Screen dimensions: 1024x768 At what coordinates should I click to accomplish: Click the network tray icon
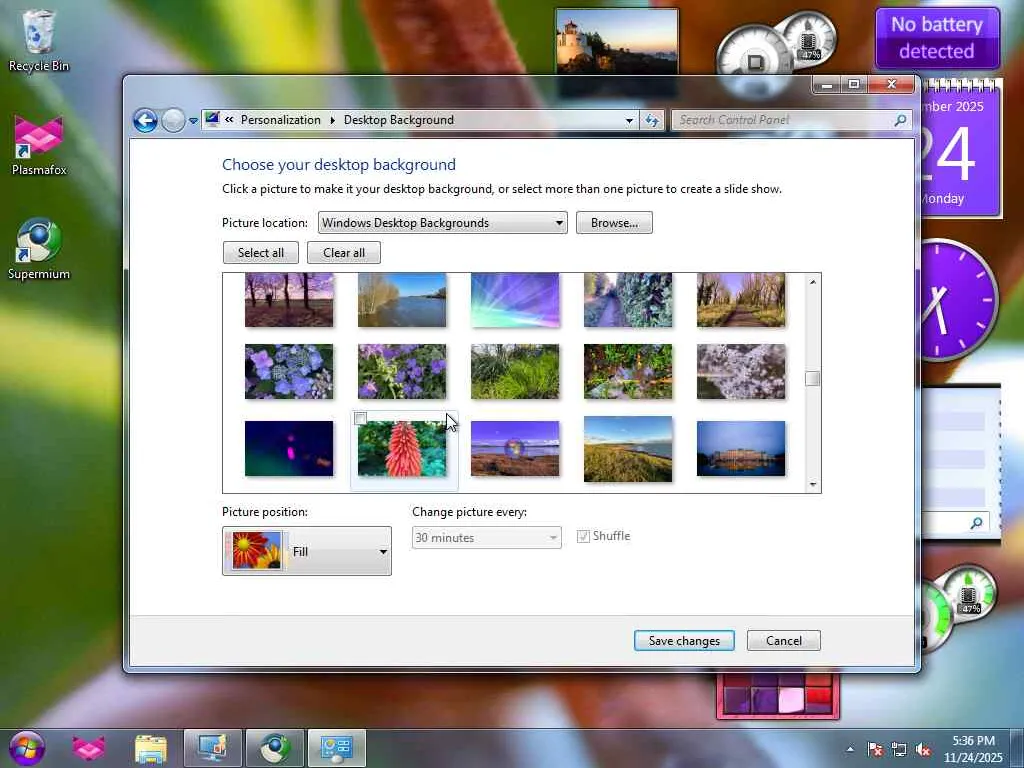click(899, 749)
